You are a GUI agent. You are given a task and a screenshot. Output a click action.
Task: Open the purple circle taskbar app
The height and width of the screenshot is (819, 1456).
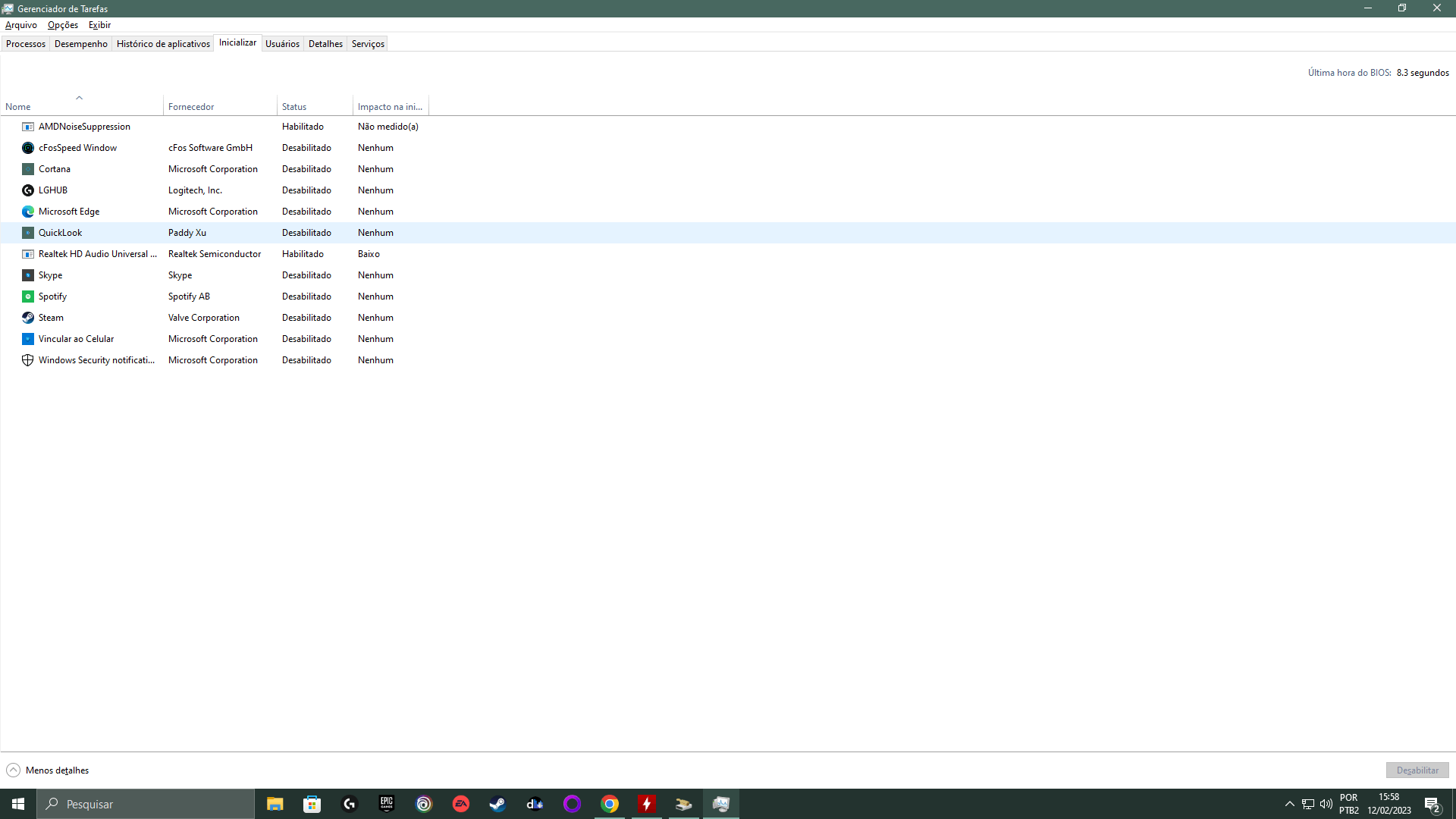coord(573,804)
